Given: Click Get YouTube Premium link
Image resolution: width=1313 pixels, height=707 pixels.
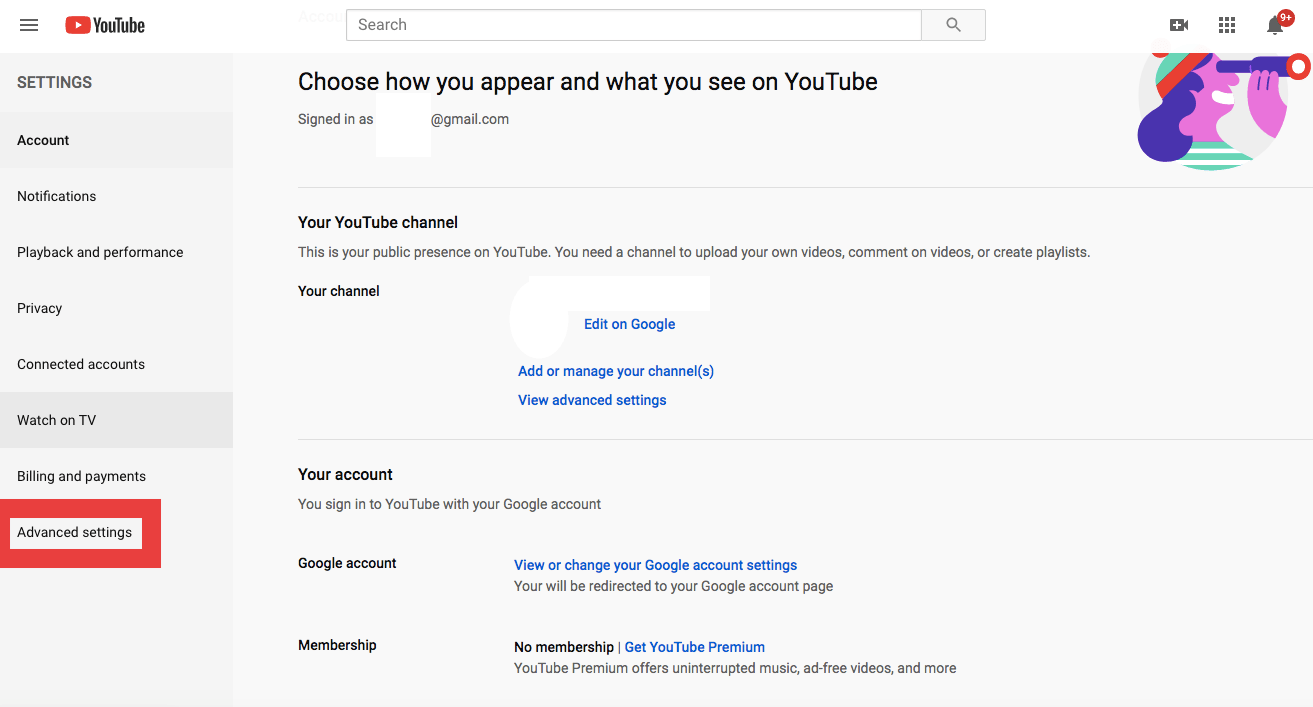Looking at the screenshot, I should pyautogui.click(x=695, y=647).
